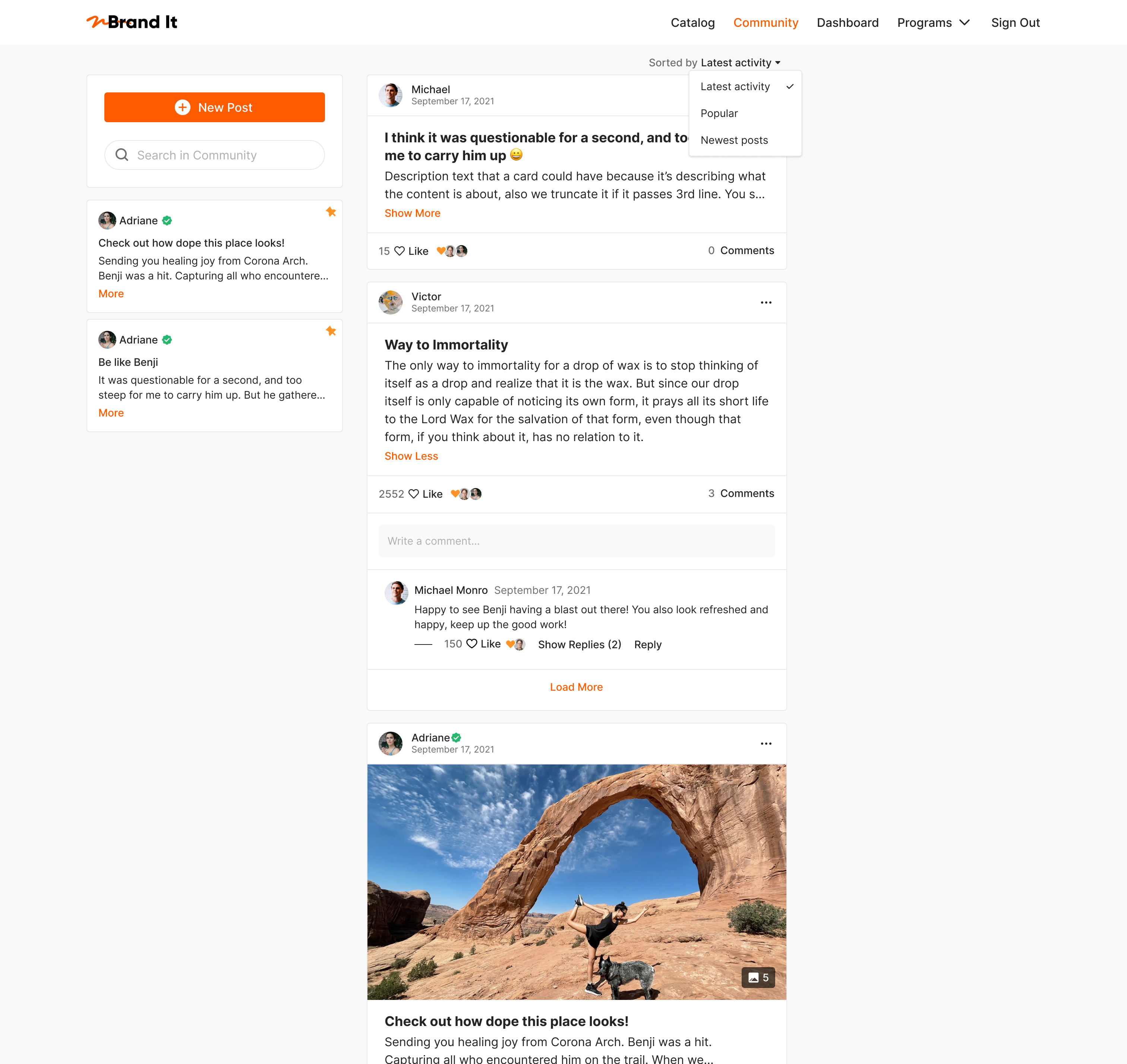Open three-dot menu on Adriane's post
This screenshot has height=1064, width=1127.
click(x=766, y=744)
